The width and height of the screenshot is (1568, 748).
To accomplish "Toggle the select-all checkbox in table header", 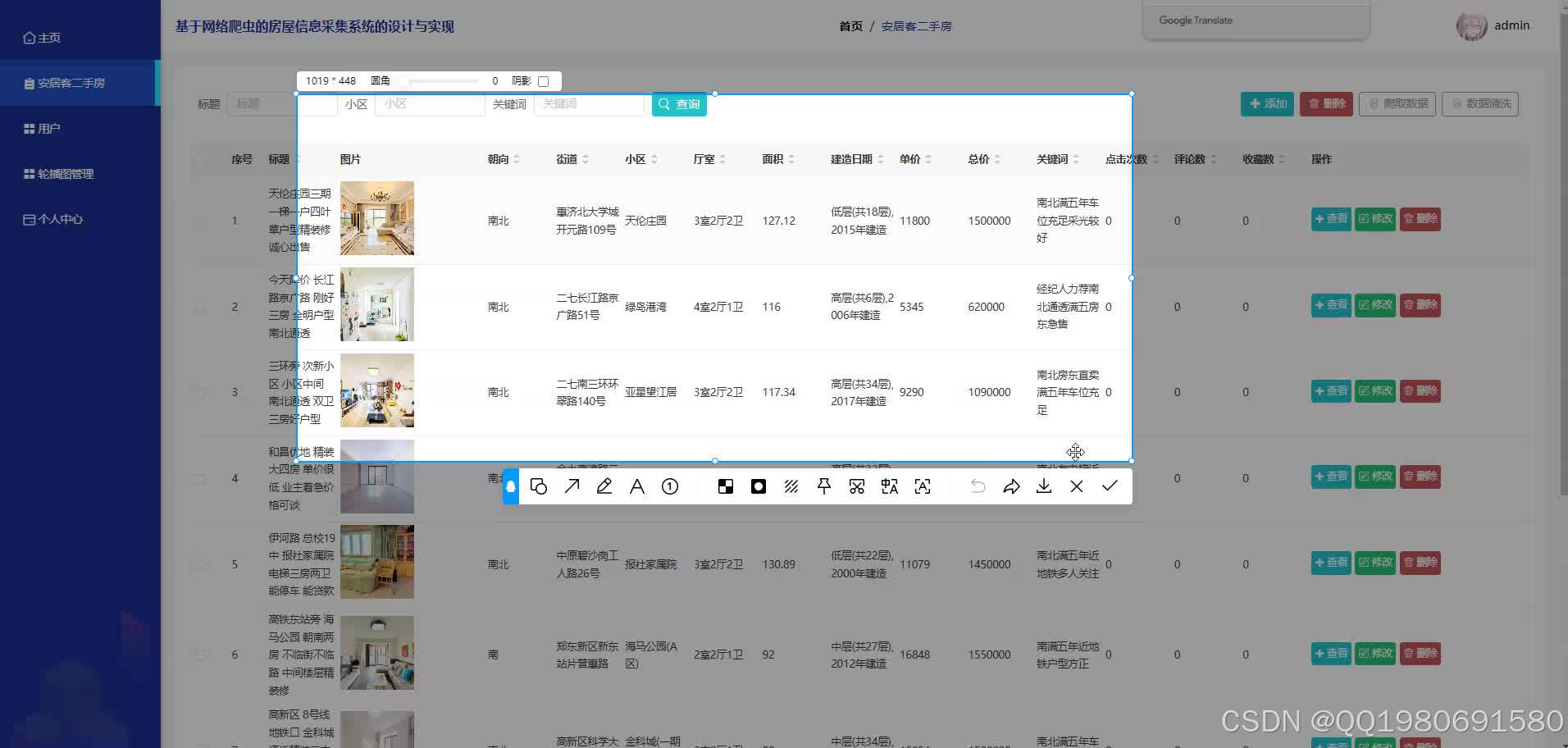I will [200, 159].
